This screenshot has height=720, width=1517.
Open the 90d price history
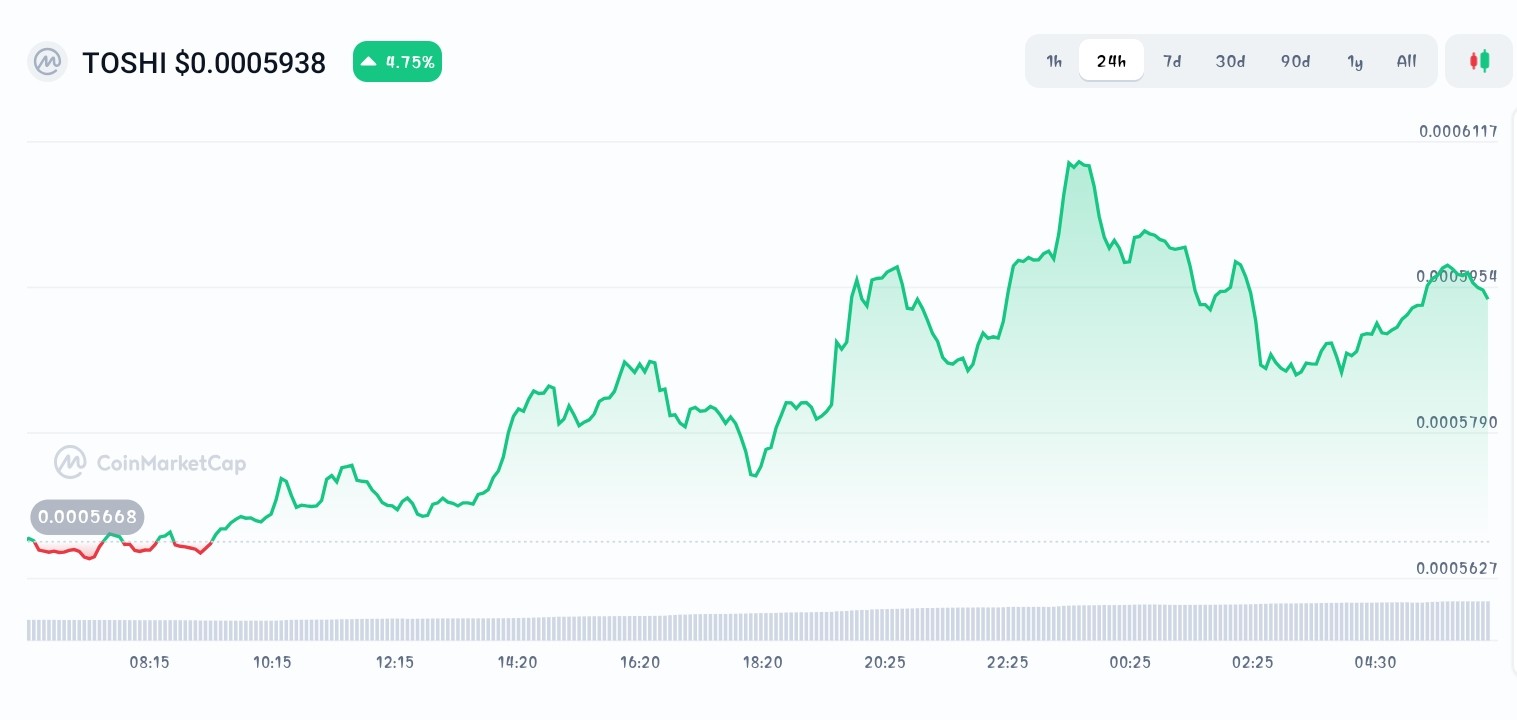point(1295,61)
